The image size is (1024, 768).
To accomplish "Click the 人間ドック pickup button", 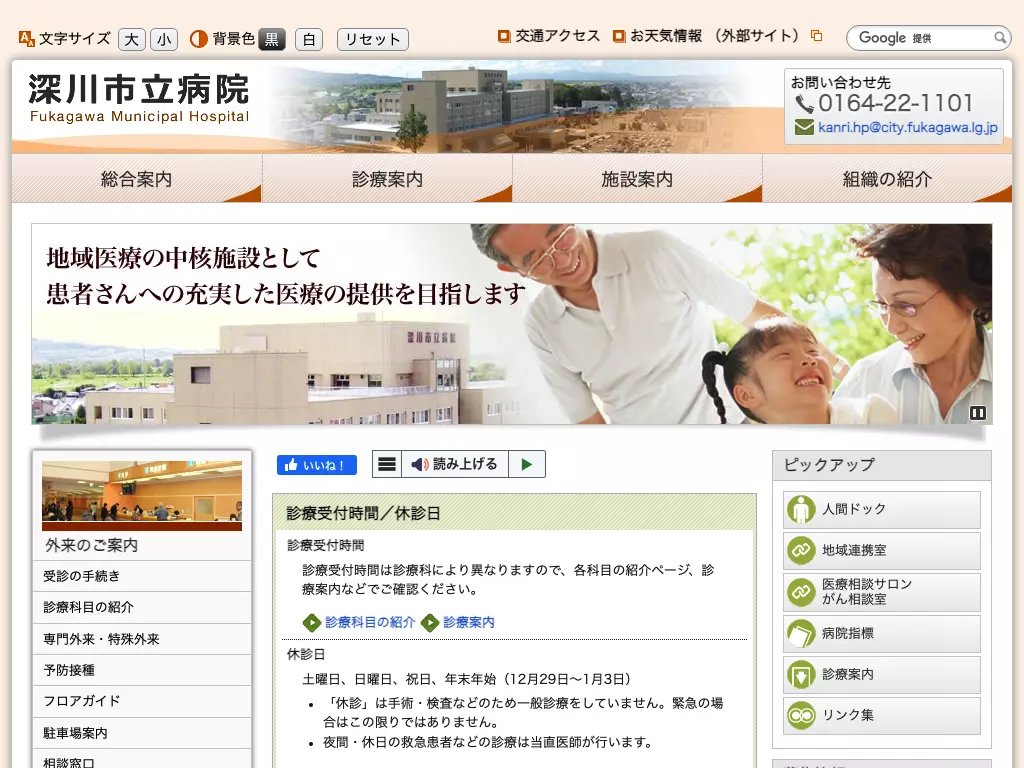I will click(882, 509).
